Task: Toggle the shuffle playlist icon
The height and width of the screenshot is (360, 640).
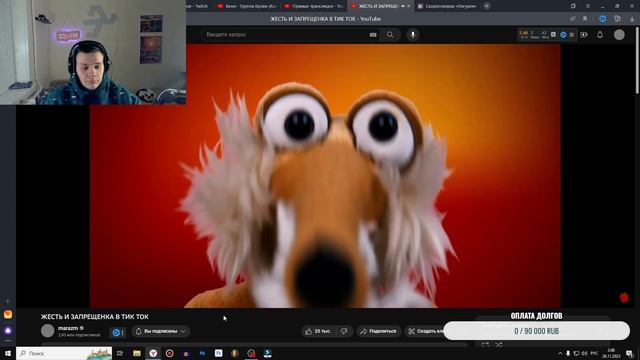Action: (x=499, y=345)
